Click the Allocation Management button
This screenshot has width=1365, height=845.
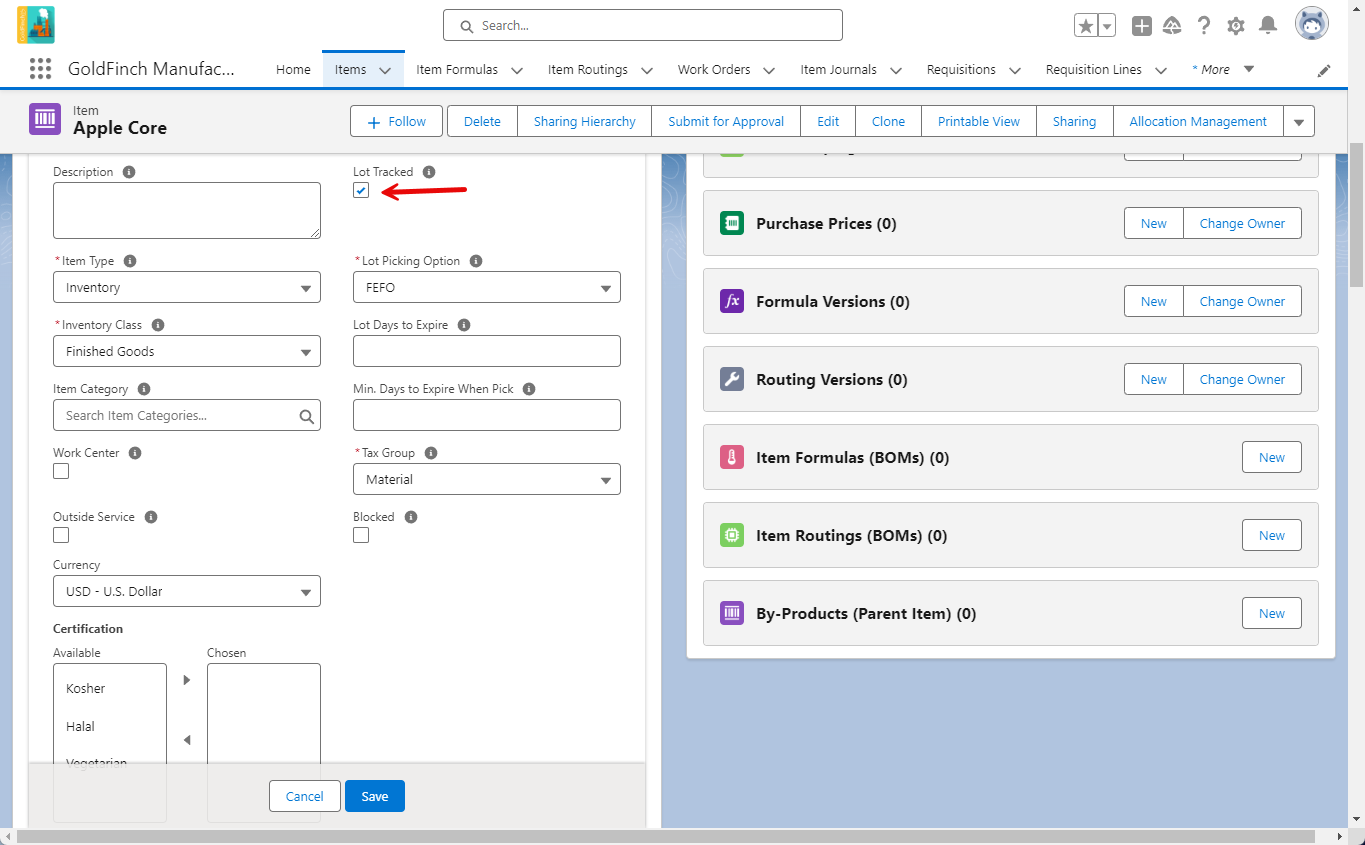(1198, 121)
